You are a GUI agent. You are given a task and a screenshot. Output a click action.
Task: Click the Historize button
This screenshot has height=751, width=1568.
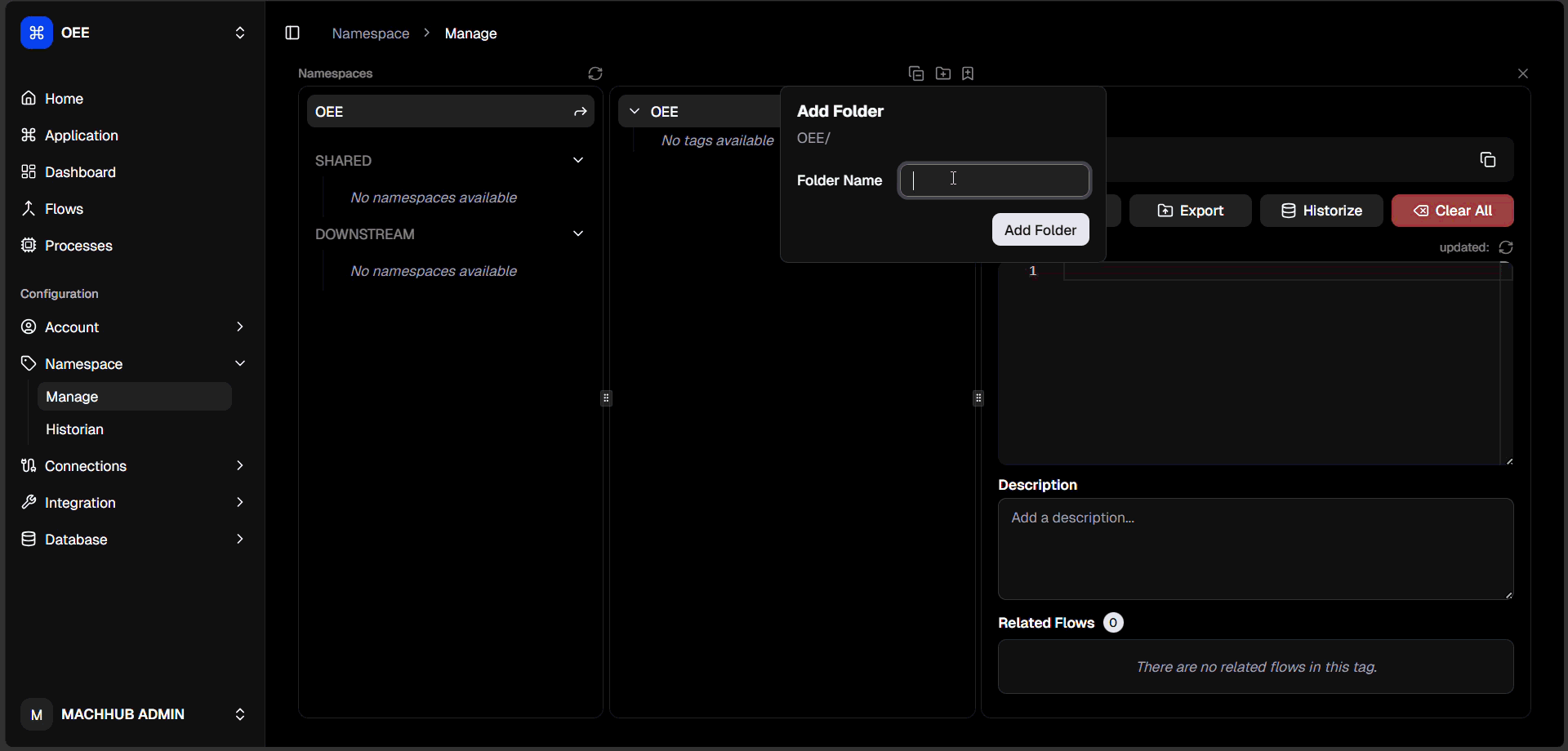1321,211
